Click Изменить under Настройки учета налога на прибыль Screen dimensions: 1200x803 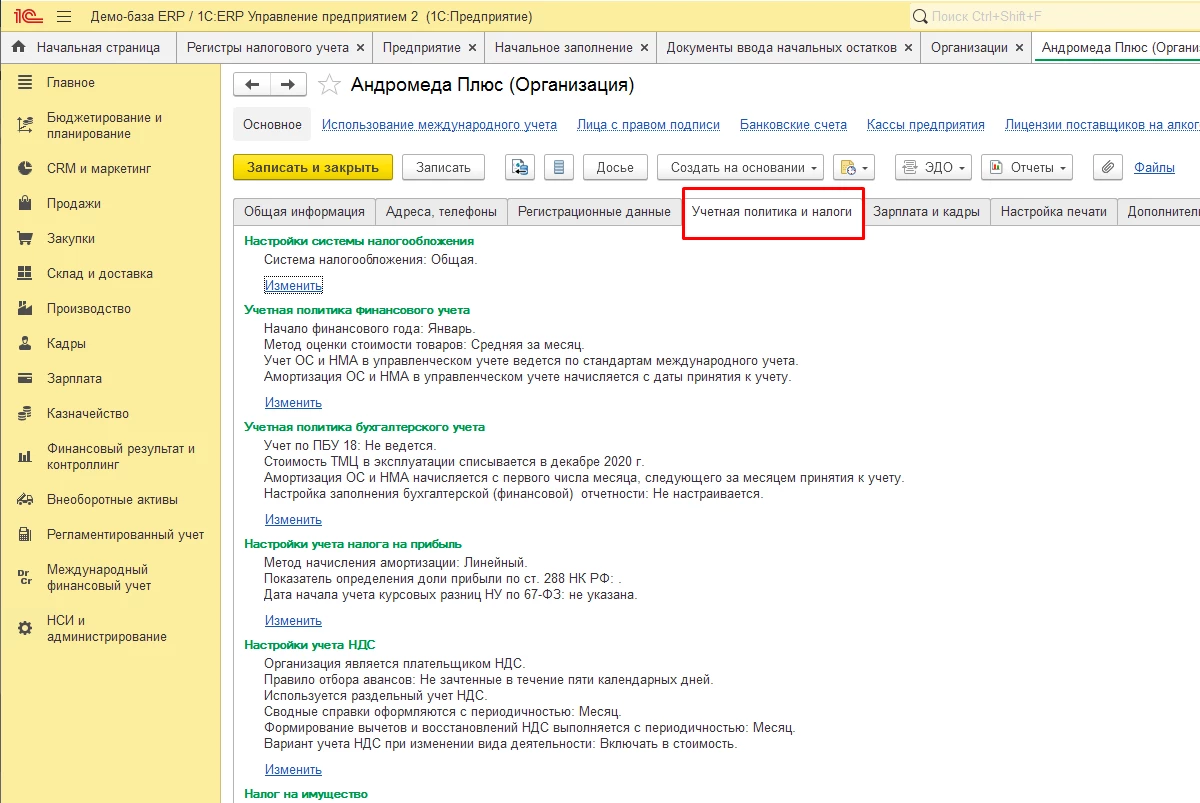coord(293,620)
